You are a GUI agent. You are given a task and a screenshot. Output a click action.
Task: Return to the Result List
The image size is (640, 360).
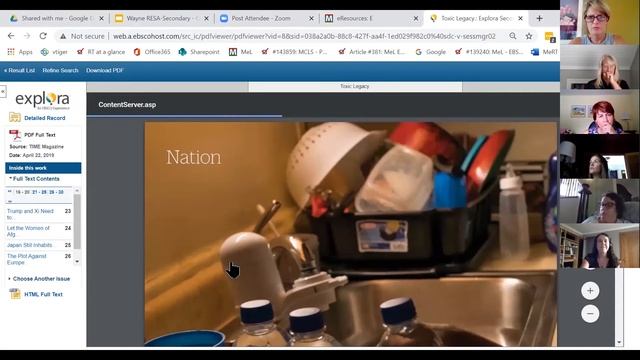coord(20,70)
